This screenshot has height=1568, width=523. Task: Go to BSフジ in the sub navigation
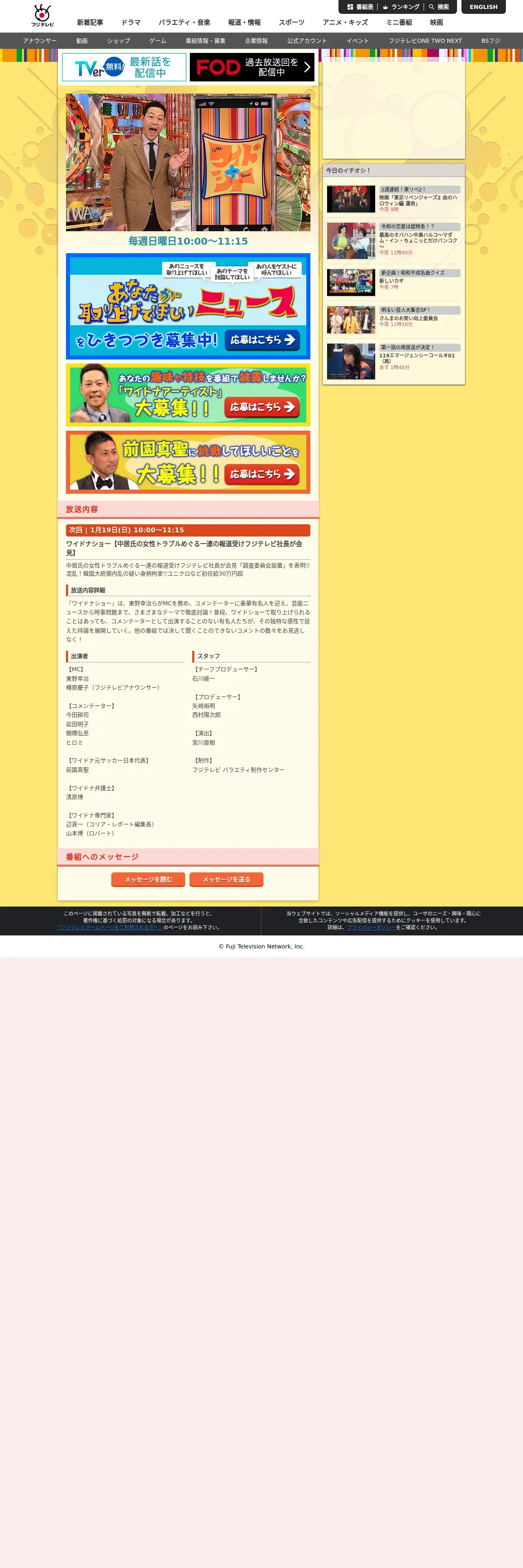tap(491, 41)
